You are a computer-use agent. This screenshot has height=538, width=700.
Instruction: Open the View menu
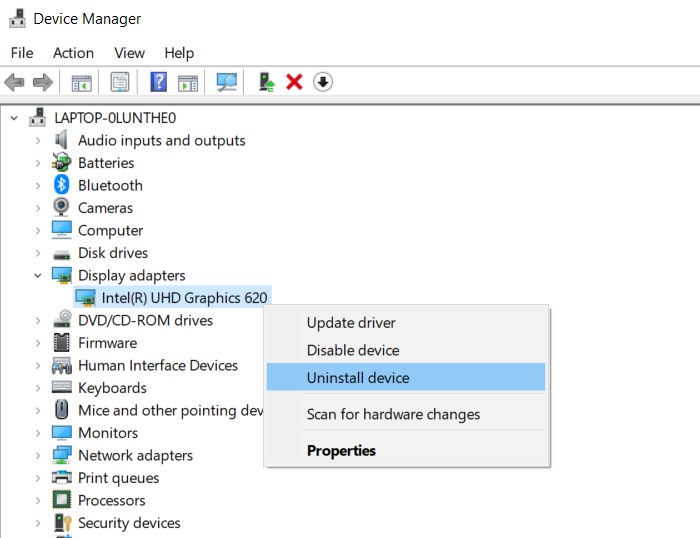[129, 53]
